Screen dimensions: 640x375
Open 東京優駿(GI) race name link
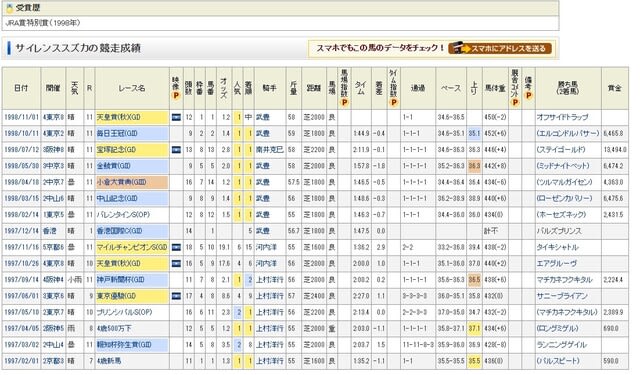pos(116,296)
